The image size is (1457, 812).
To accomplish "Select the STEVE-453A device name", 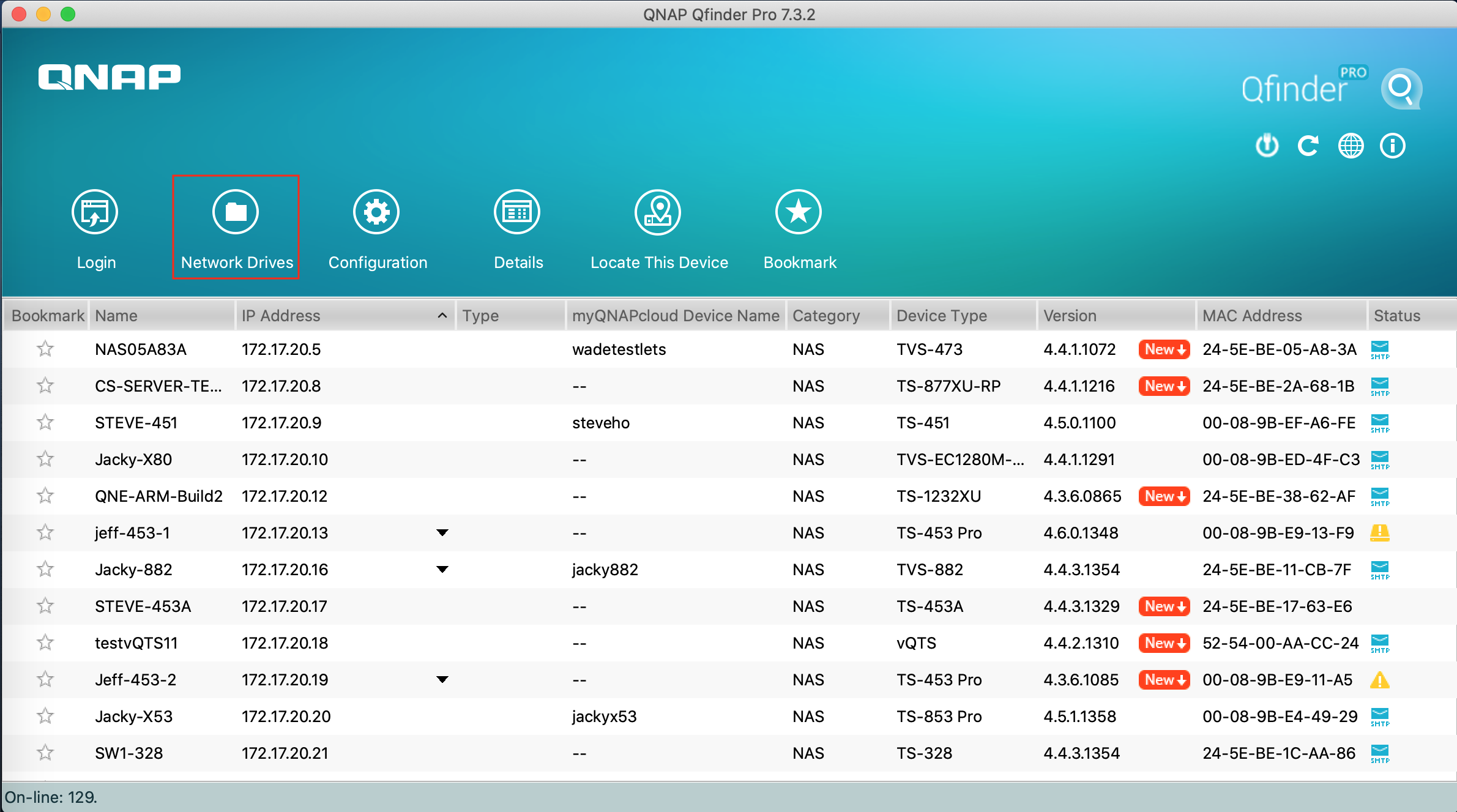I will 143,606.
